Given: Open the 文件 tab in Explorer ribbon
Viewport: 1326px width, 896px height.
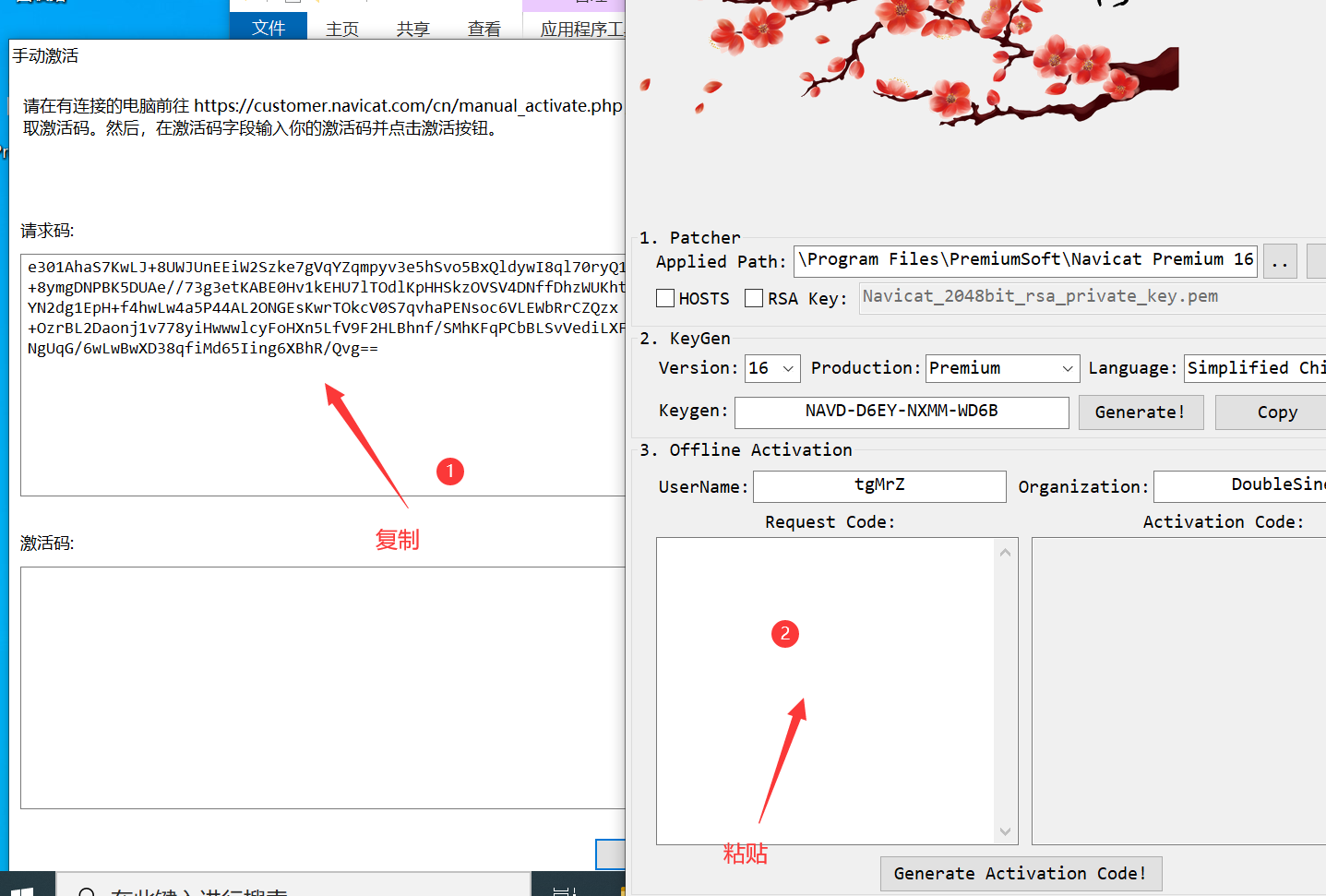Looking at the screenshot, I should (269, 28).
